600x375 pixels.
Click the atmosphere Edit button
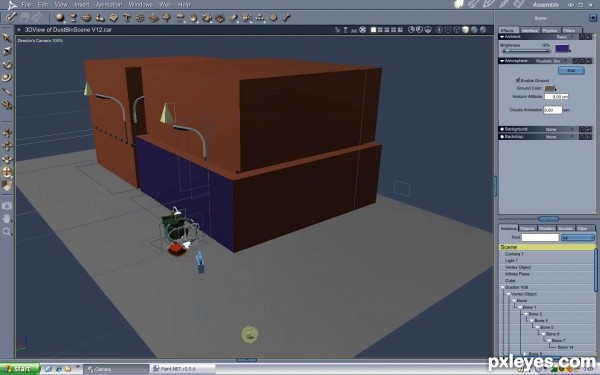click(x=571, y=70)
